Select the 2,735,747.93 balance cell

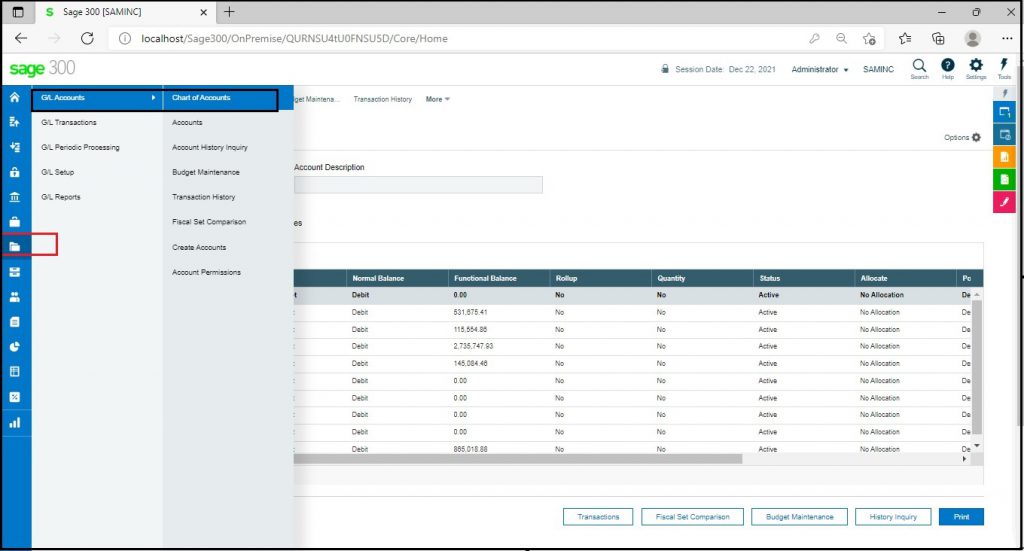473,346
